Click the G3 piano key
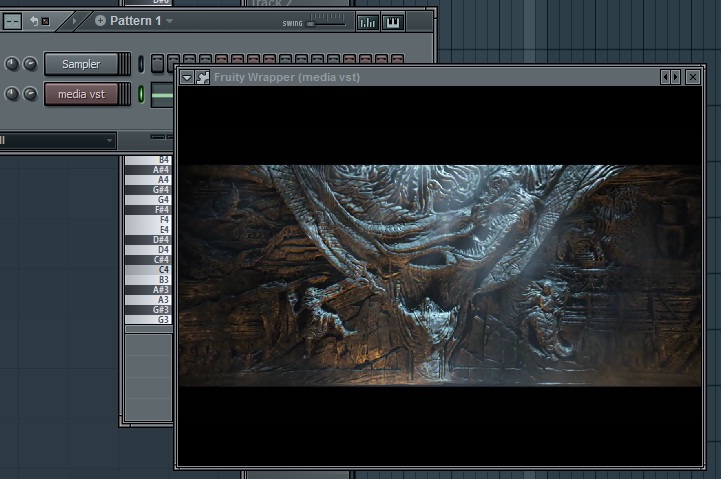The height and width of the screenshot is (479, 721). [x=148, y=319]
